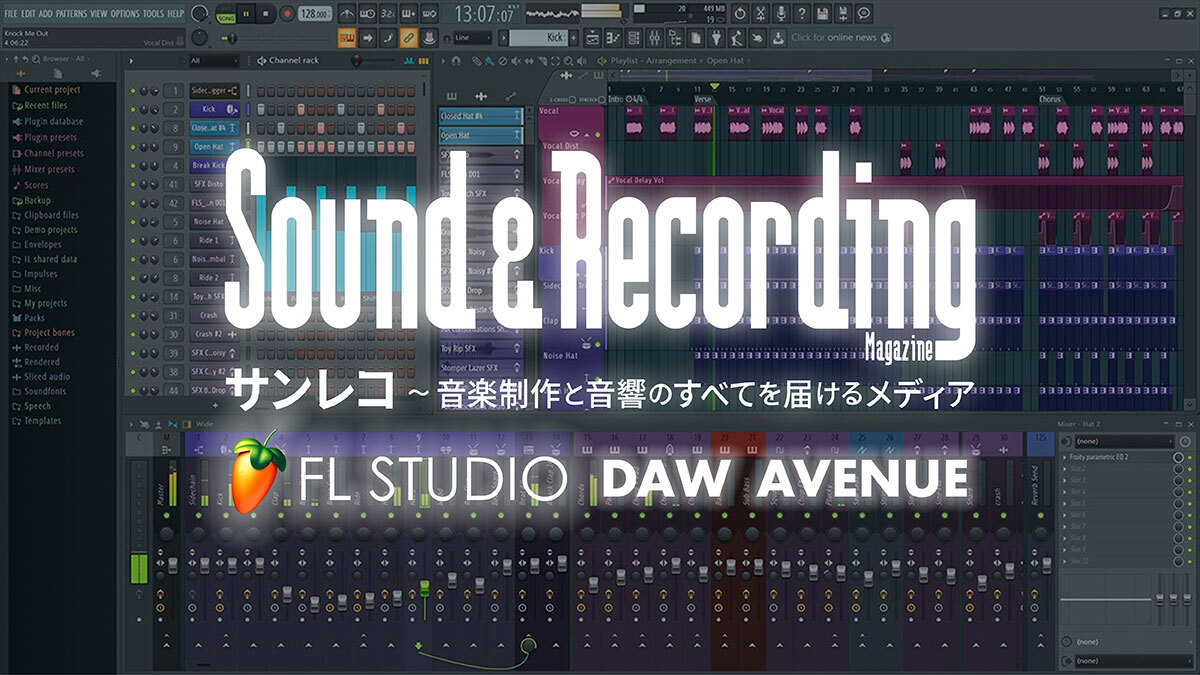The image size is (1200, 675).
Task: Open the PATTERNS menu
Action: 70,13
